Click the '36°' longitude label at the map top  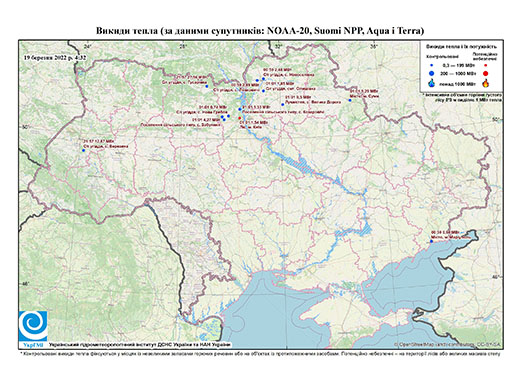(x=374, y=47)
